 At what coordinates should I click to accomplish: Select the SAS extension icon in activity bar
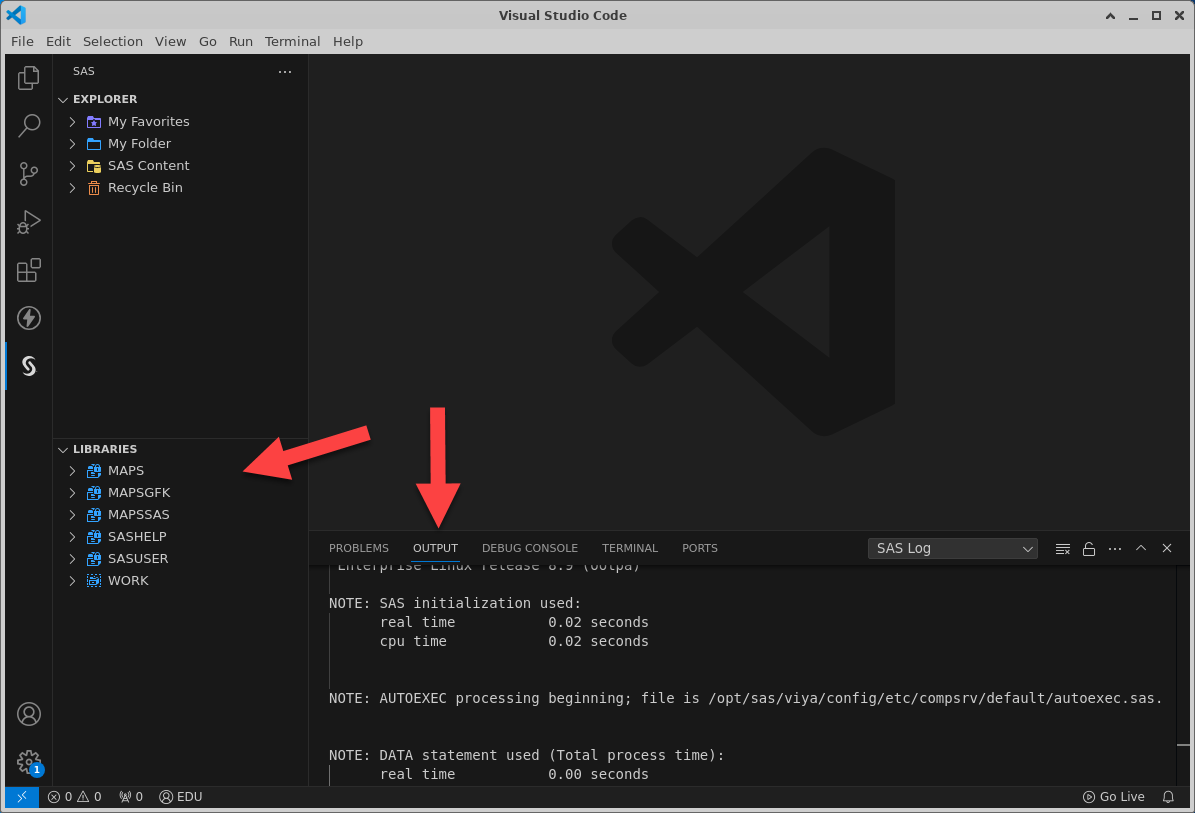pos(29,366)
